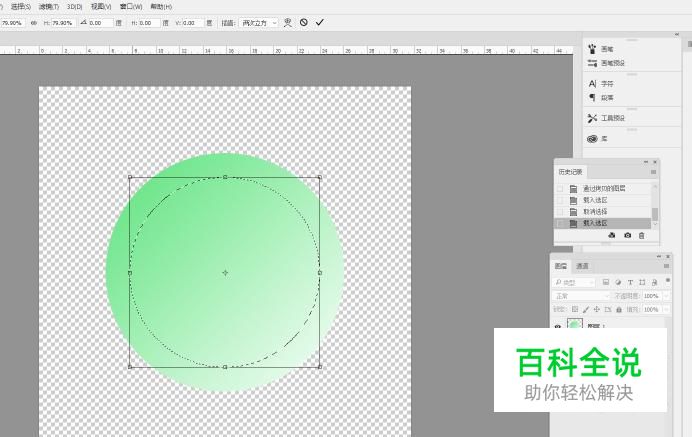Switch to the 通道 Channels tab
Viewport: 692px width, 437px height.
[x=583, y=266]
